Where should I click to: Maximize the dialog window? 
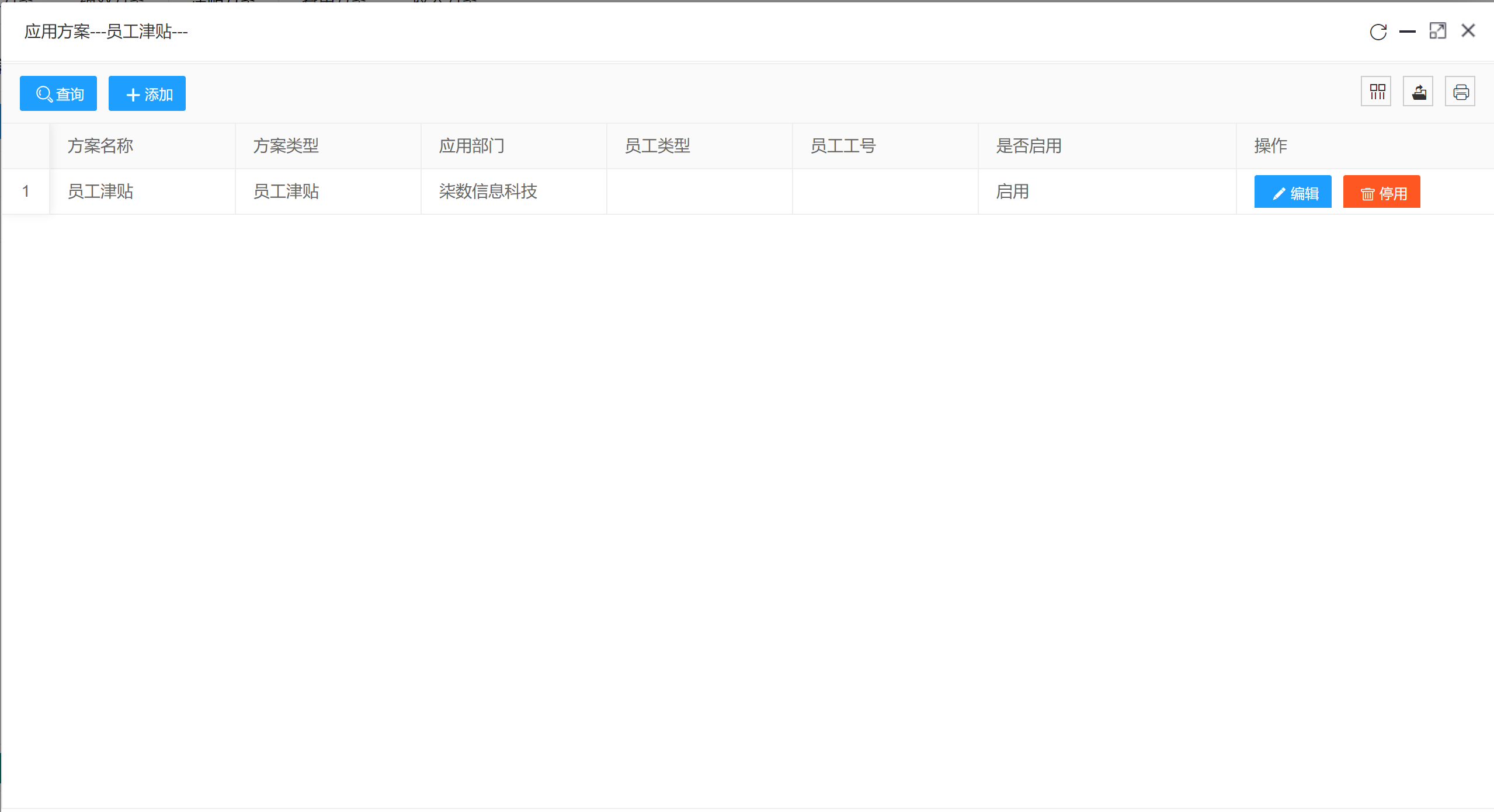pyautogui.click(x=1438, y=31)
